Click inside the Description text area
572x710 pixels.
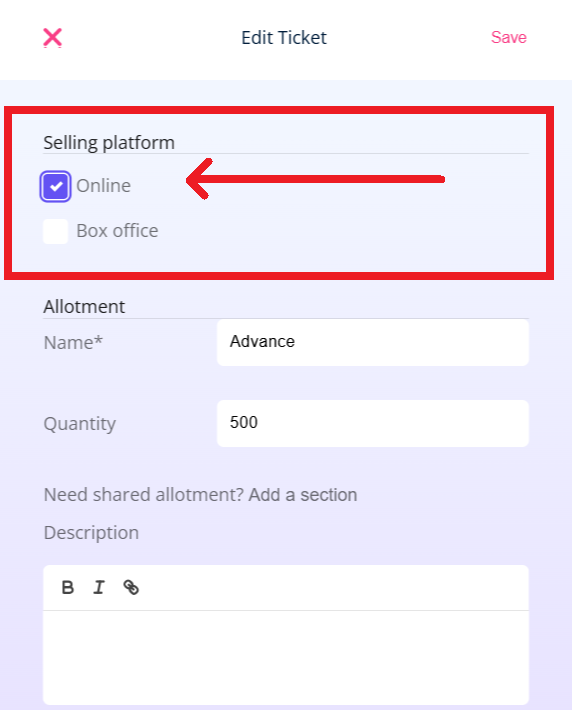(x=286, y=657)
